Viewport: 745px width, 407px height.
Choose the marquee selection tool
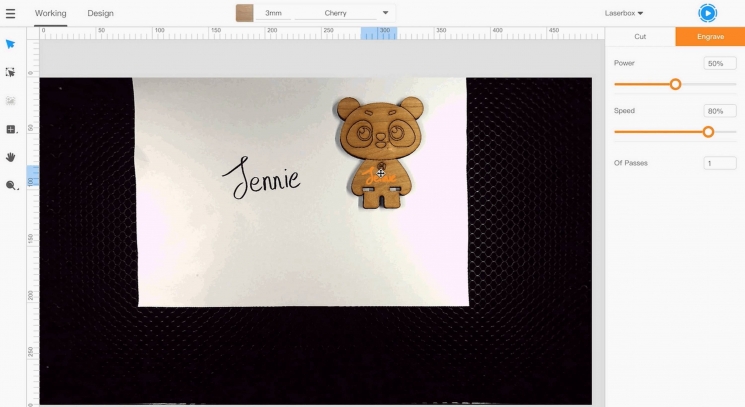pos(11,72)
